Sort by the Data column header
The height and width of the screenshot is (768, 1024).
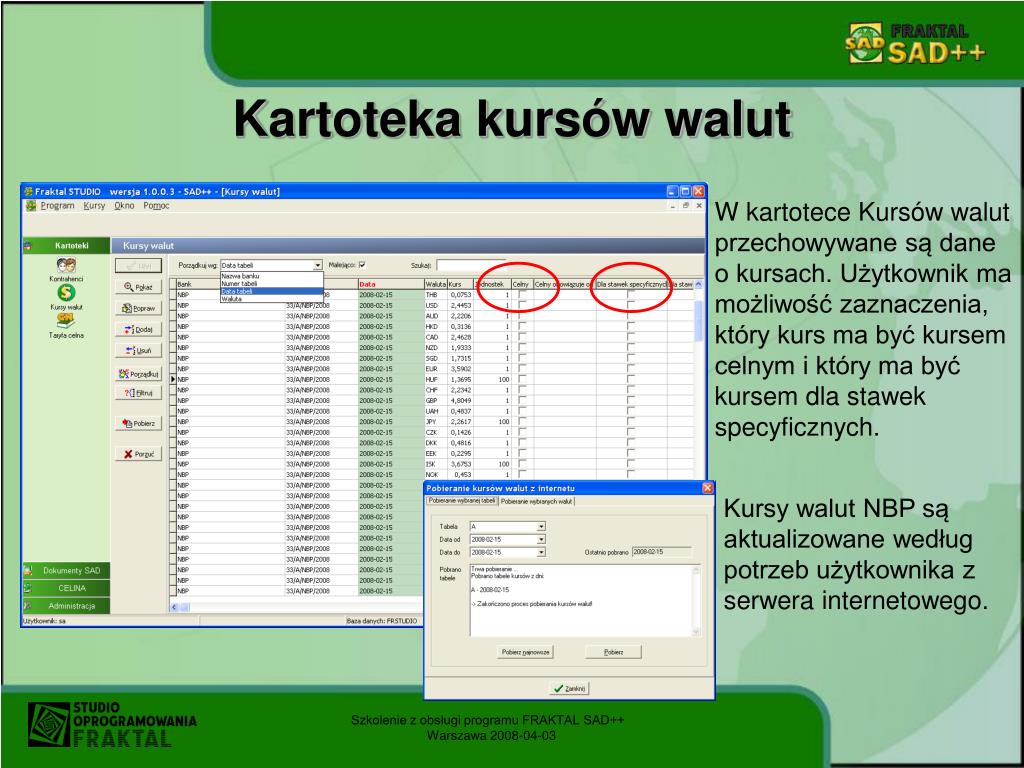[390, 285]
